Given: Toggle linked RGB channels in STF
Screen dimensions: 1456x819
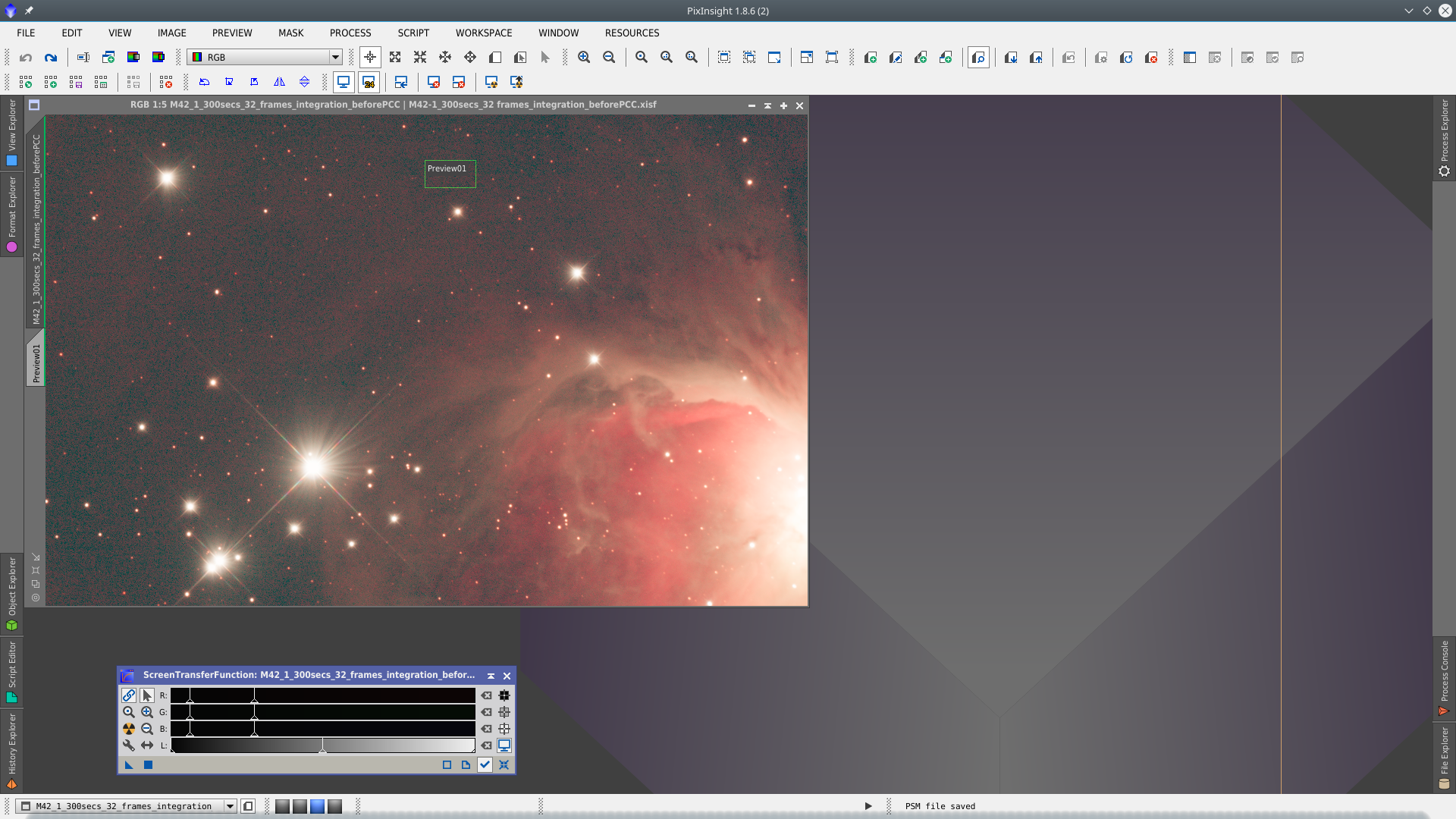Looking at the screenshot, I should point(129,695).
